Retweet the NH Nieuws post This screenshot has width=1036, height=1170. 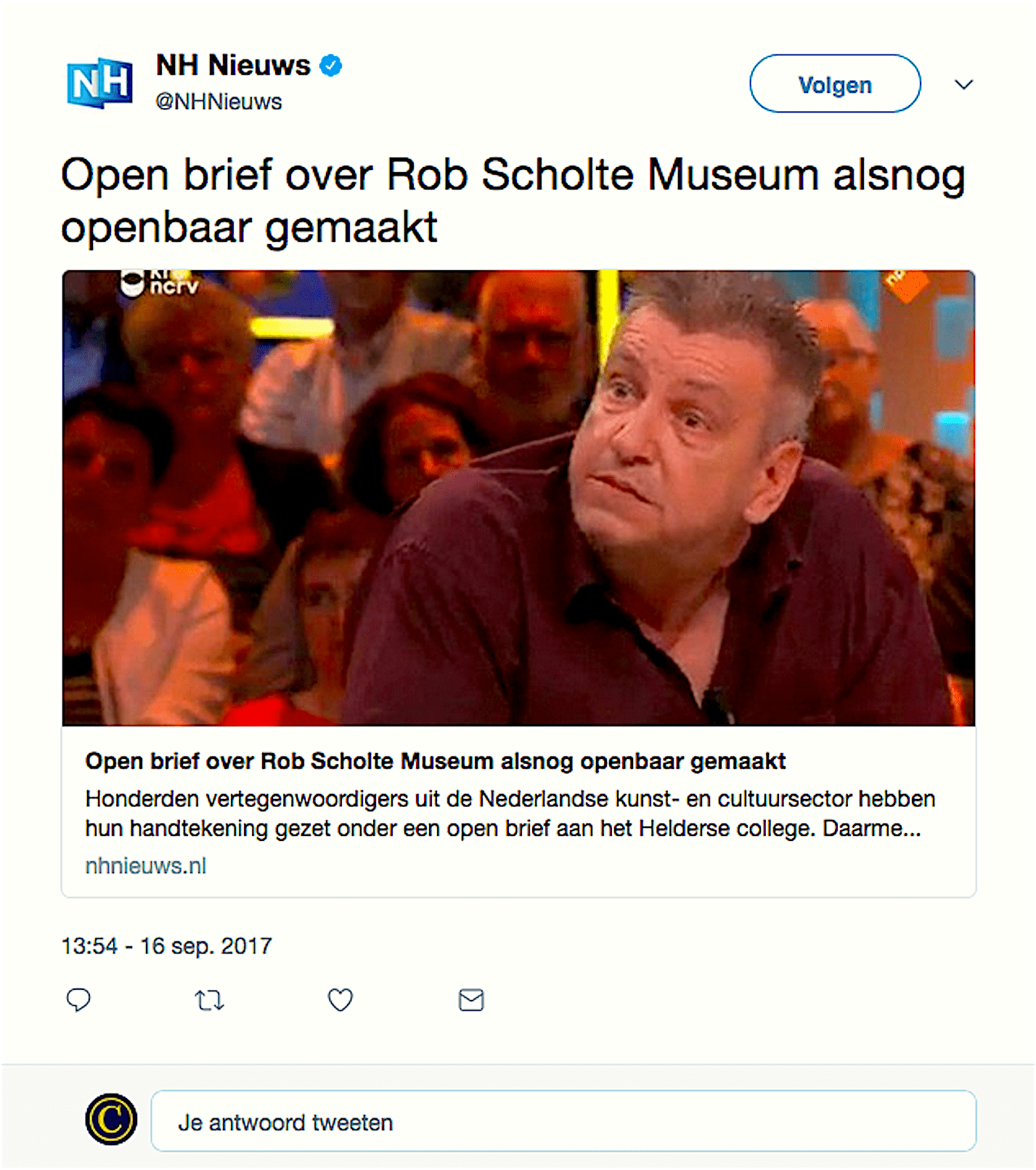tap(209, 1001)
